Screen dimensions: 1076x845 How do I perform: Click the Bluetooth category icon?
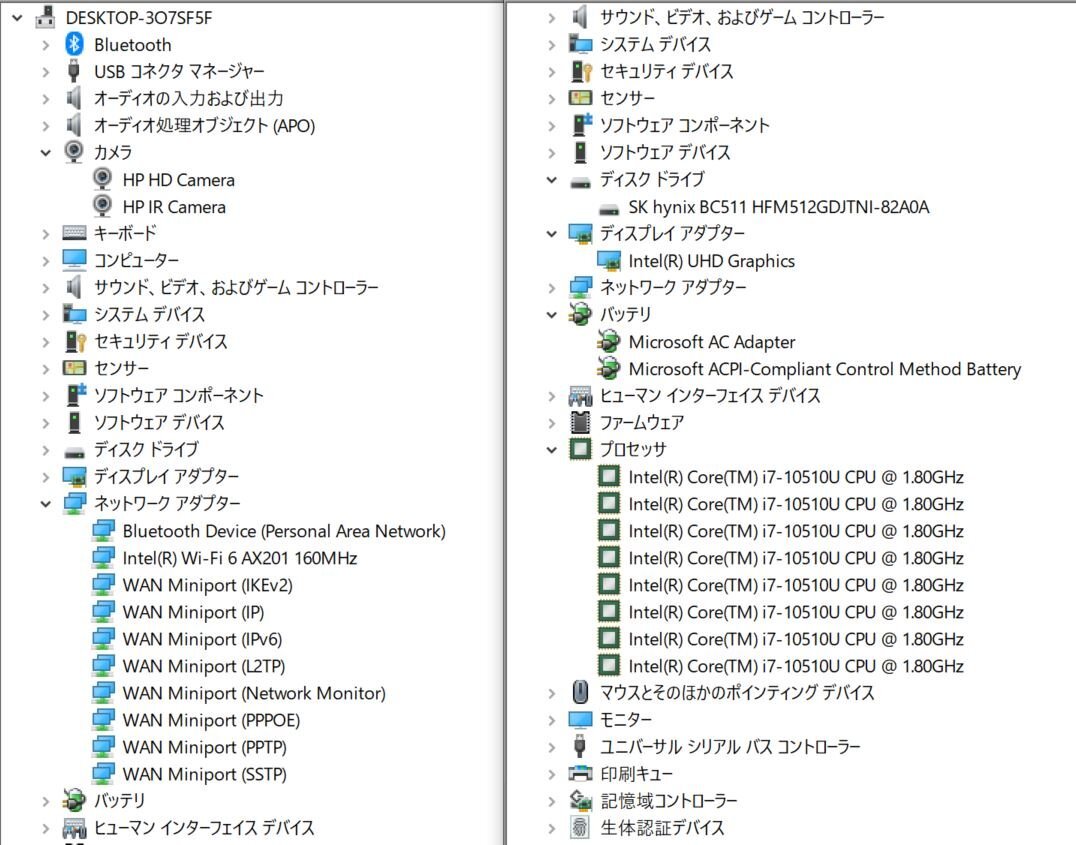pos(74,45)
